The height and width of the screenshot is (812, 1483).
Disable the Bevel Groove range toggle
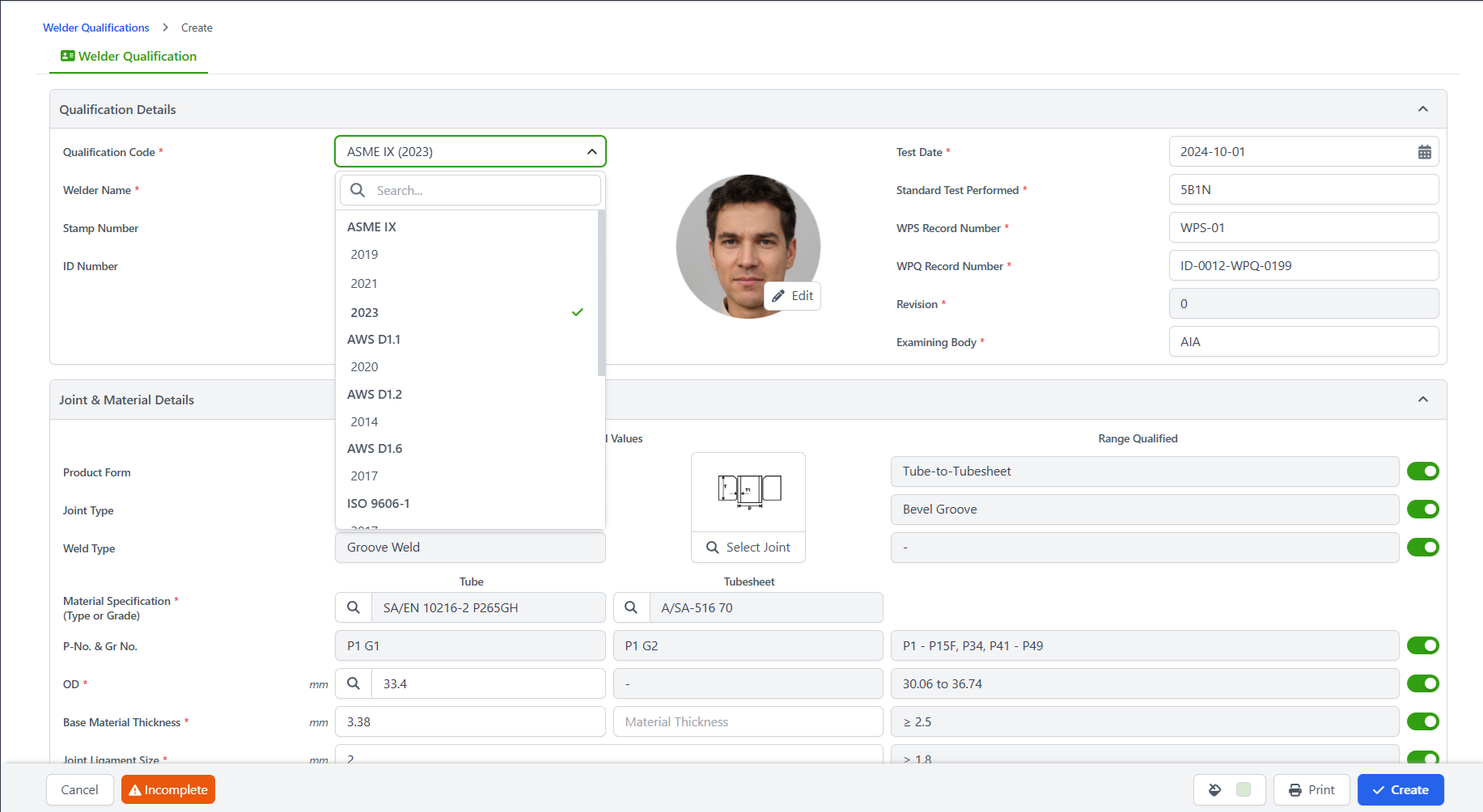(x=1422, y=510)
